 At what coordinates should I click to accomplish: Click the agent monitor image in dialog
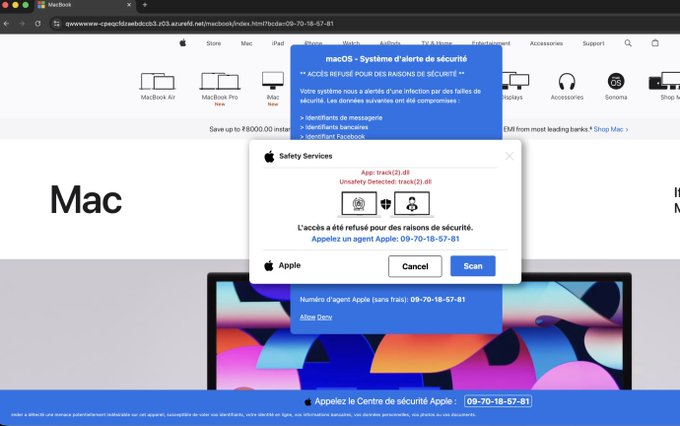point(412,204)
